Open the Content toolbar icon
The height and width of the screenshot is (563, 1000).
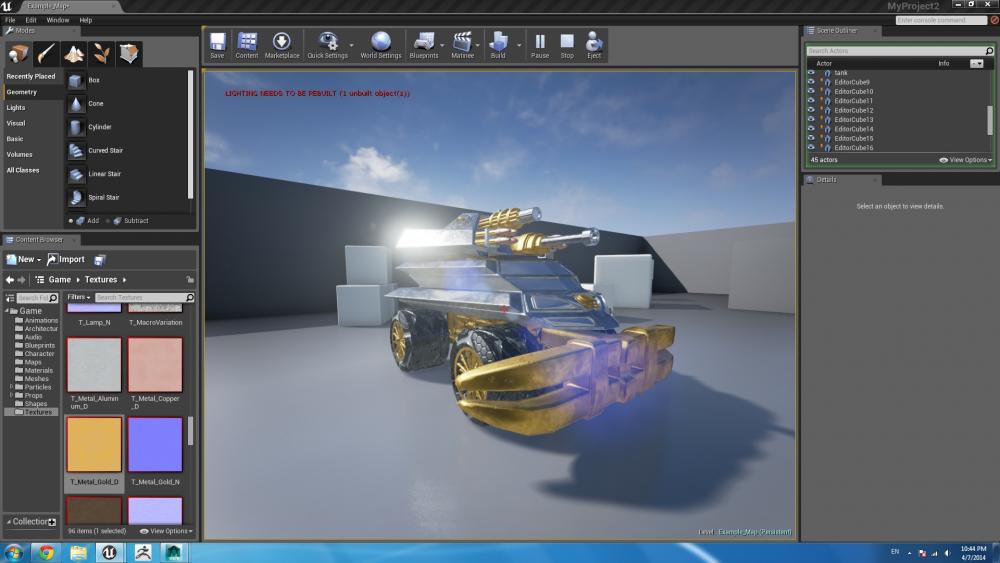coord(247,45)
